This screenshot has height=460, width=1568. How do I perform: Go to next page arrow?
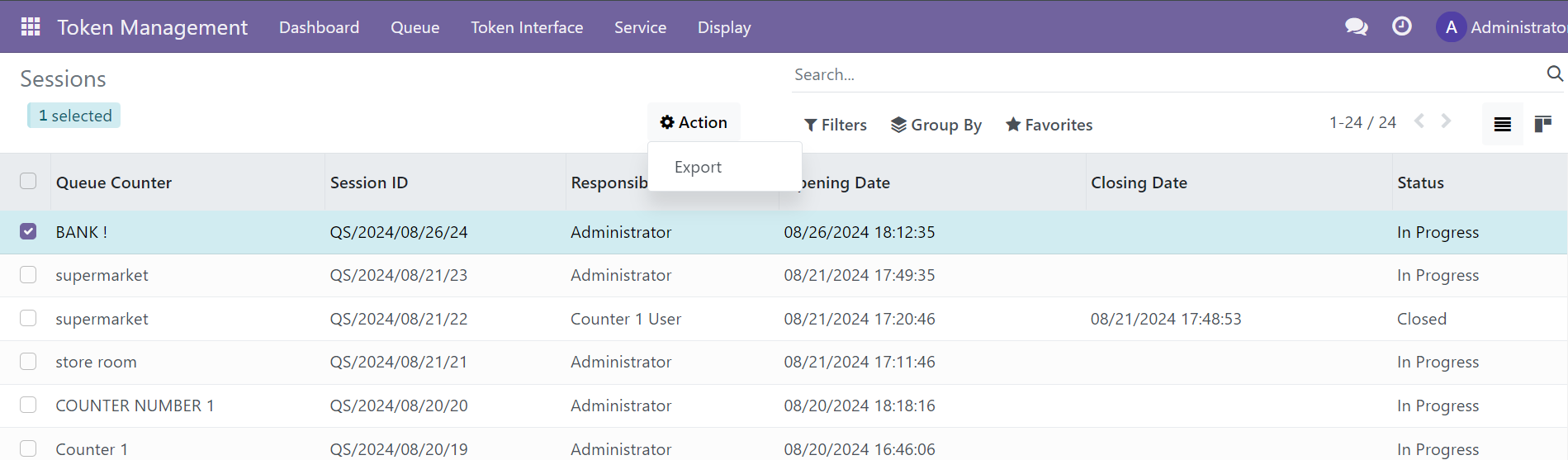(1446, 121)
